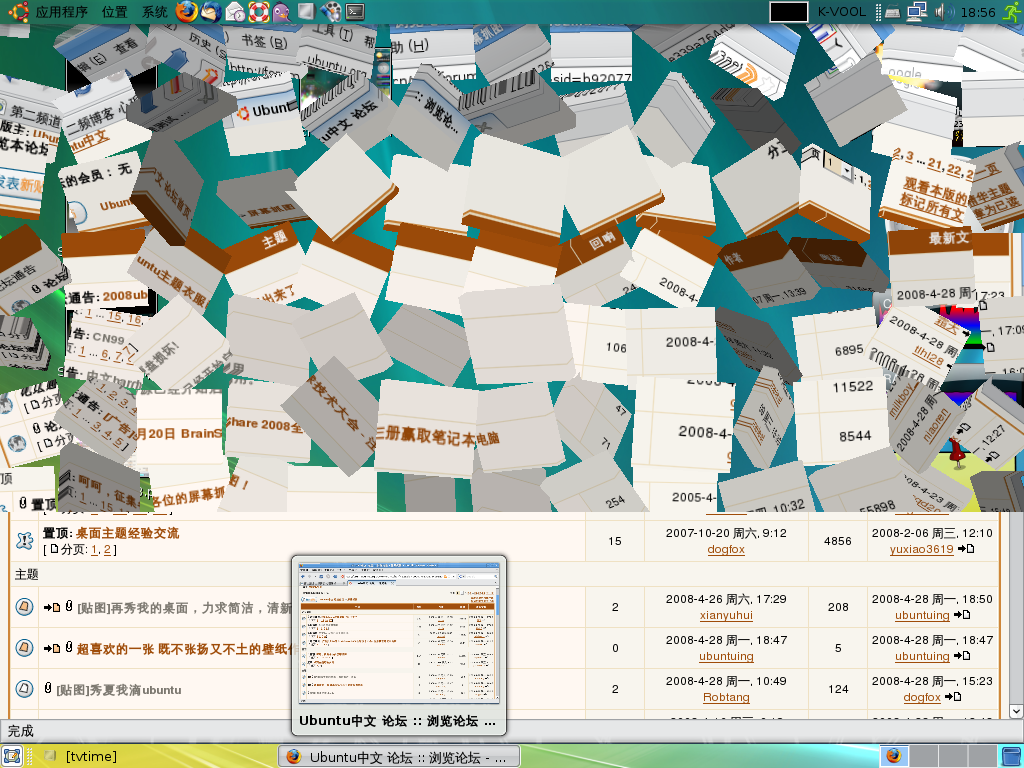The width and height of the screenshot is (1024, 768).
Task: Select the Ubuntu中文 论坛 taskbar button
Action: click(x=399, y=757)
